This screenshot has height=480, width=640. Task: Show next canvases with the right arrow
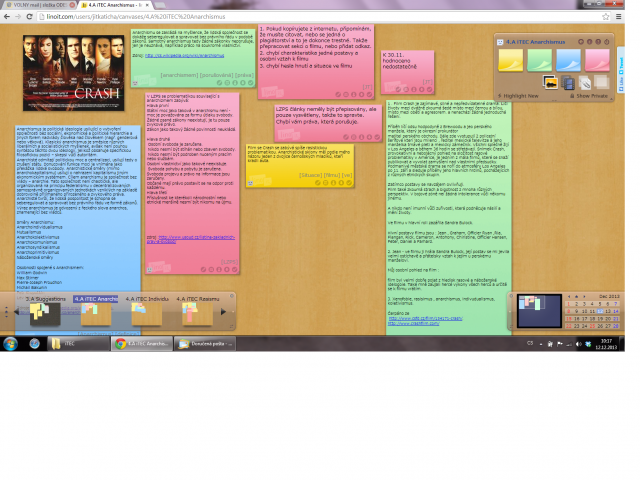tap(223, 312)
